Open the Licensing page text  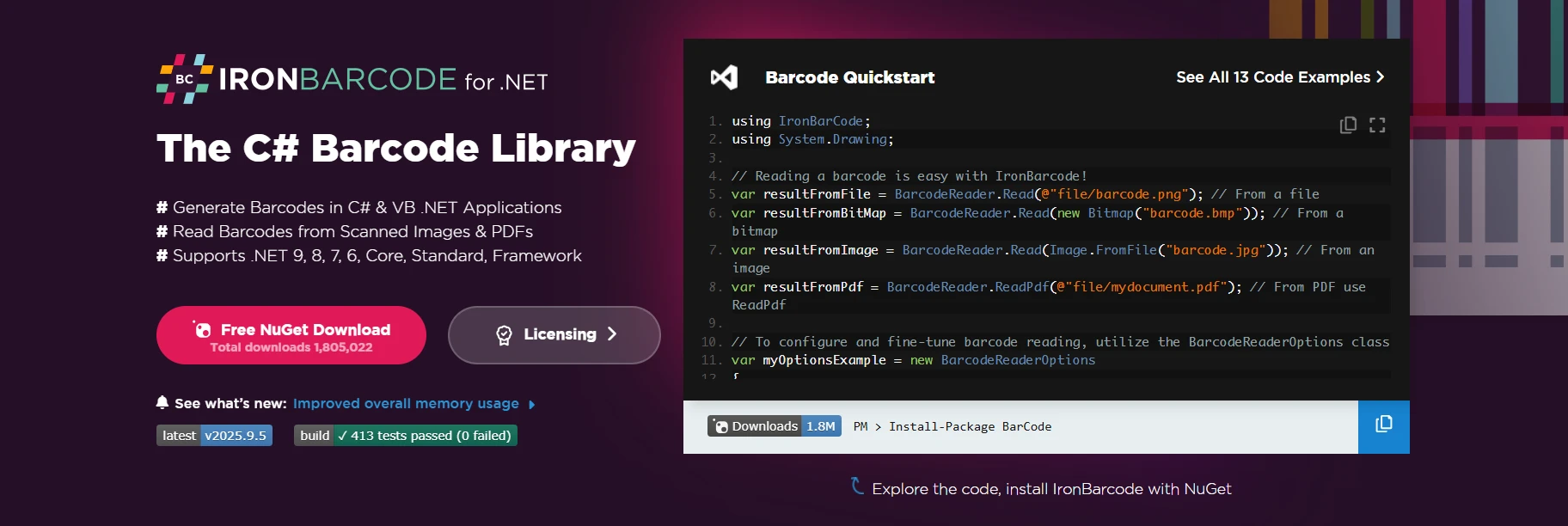[x=560, y=334]
